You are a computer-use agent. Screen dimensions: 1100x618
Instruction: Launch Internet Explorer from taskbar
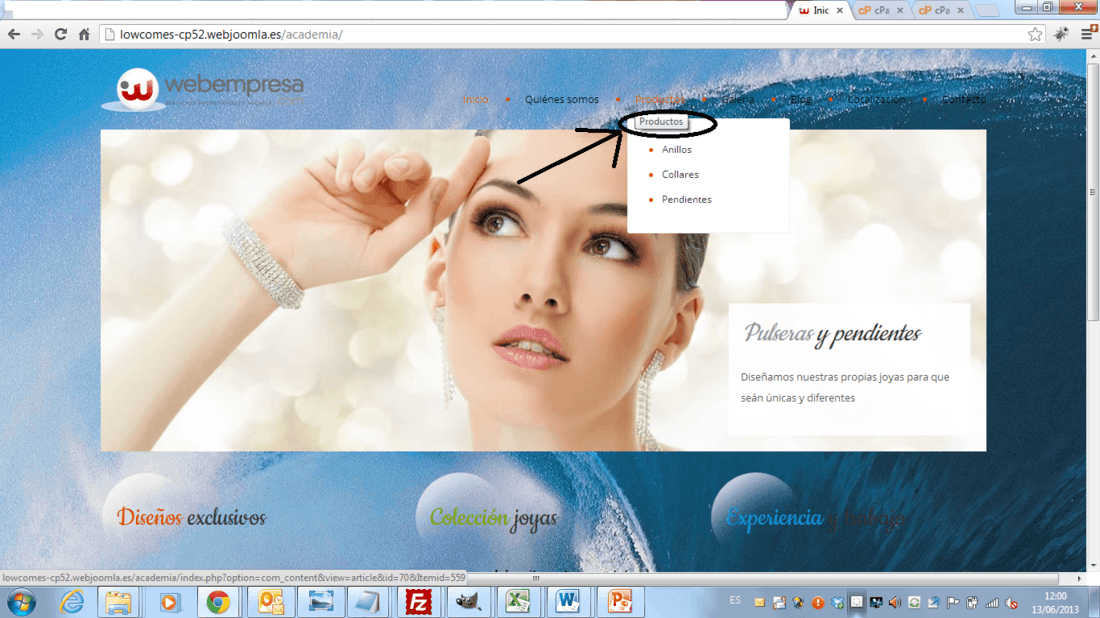(72, 603)
